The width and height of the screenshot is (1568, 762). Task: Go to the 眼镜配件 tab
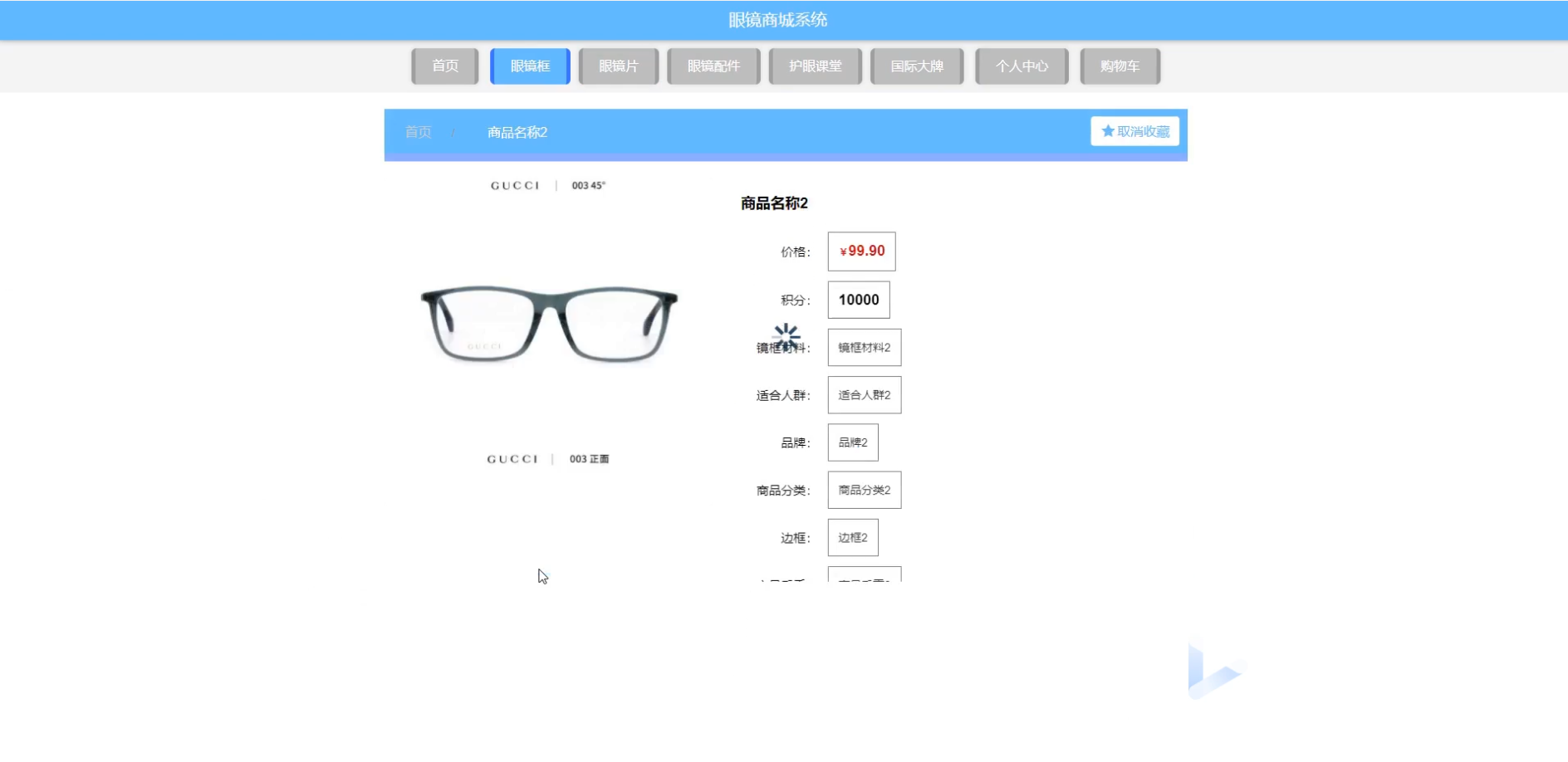pyautogui.click(x=713, y=66)
